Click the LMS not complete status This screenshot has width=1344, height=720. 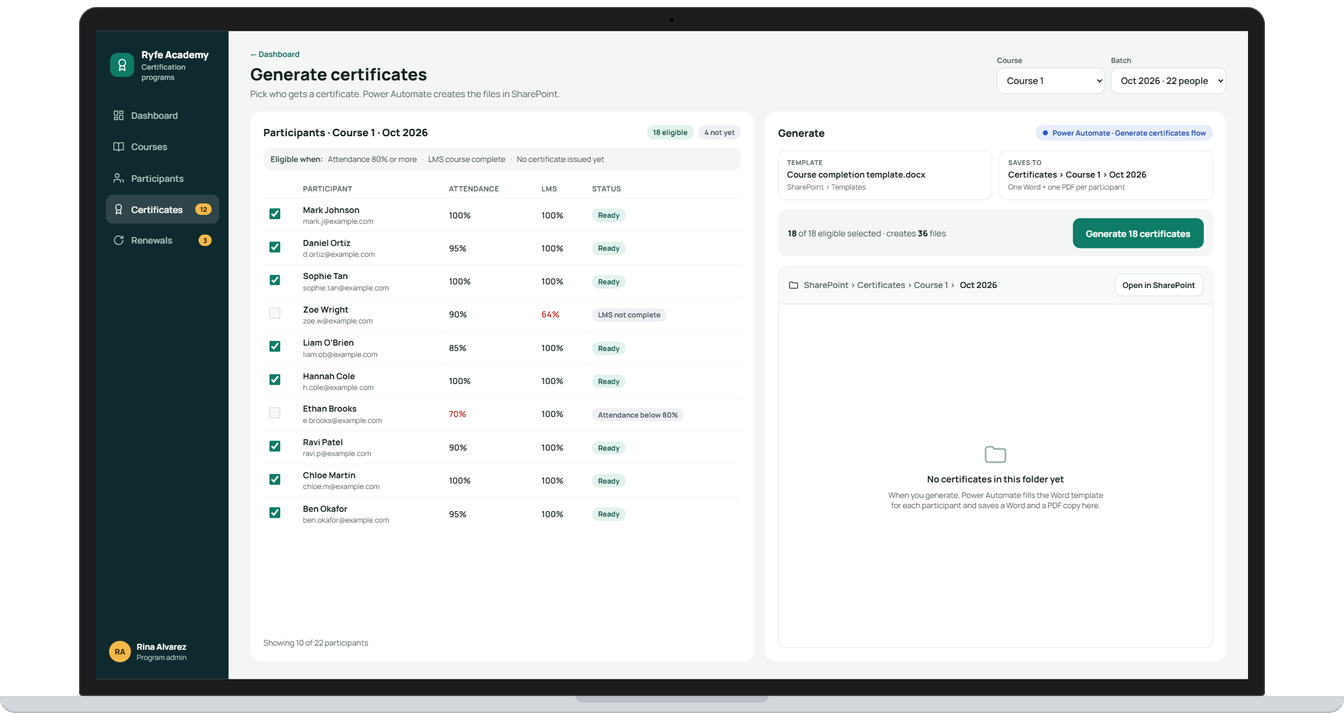click(629, 315)
